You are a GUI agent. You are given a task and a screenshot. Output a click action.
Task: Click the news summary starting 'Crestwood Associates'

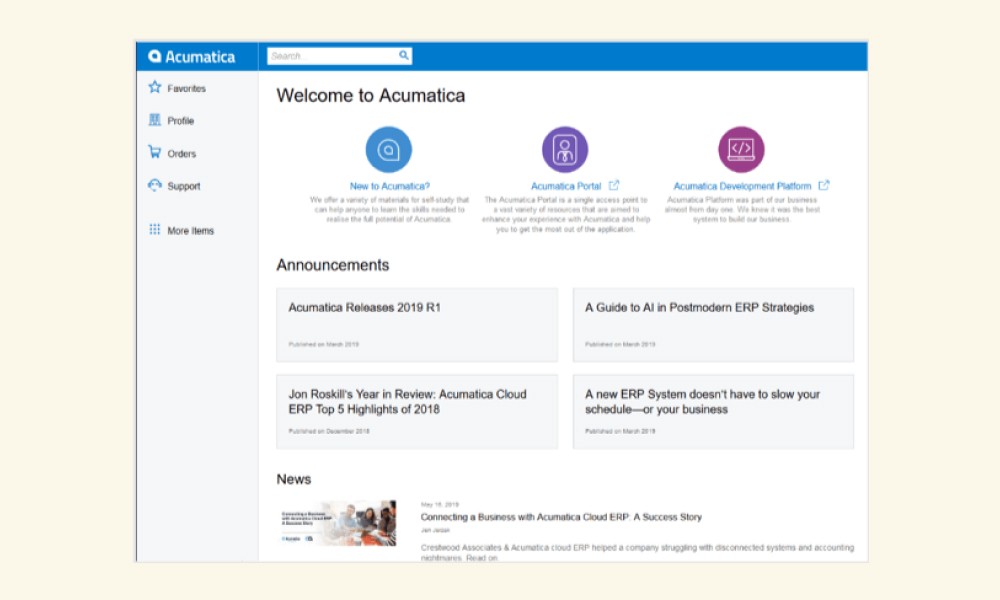tap(637, 552)
